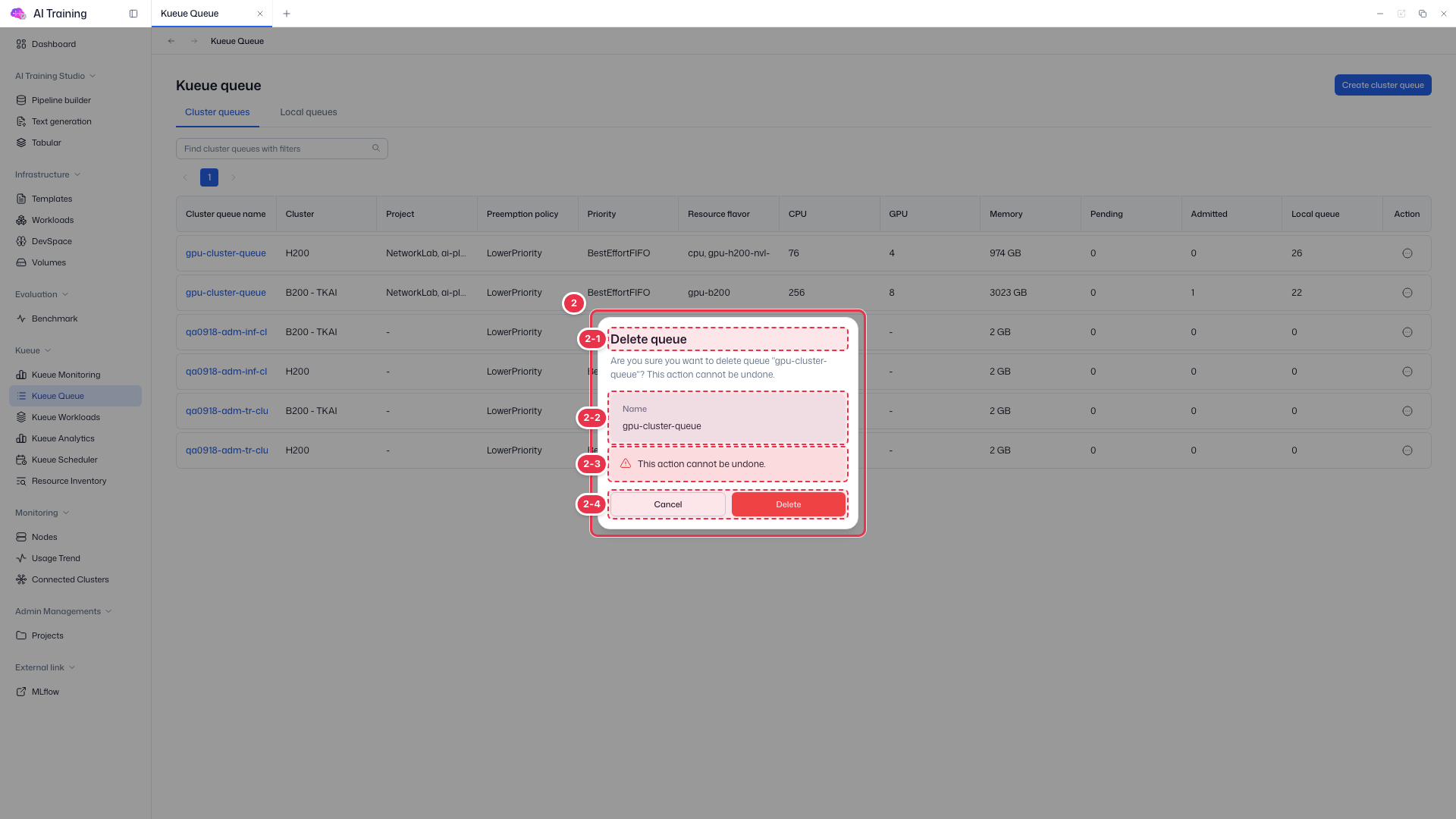This screenshot has height=819, width=1456.
Task: Open the qa0918-adm-inf-cl B200 - TKAI link
Action: [x=226, y=332]
